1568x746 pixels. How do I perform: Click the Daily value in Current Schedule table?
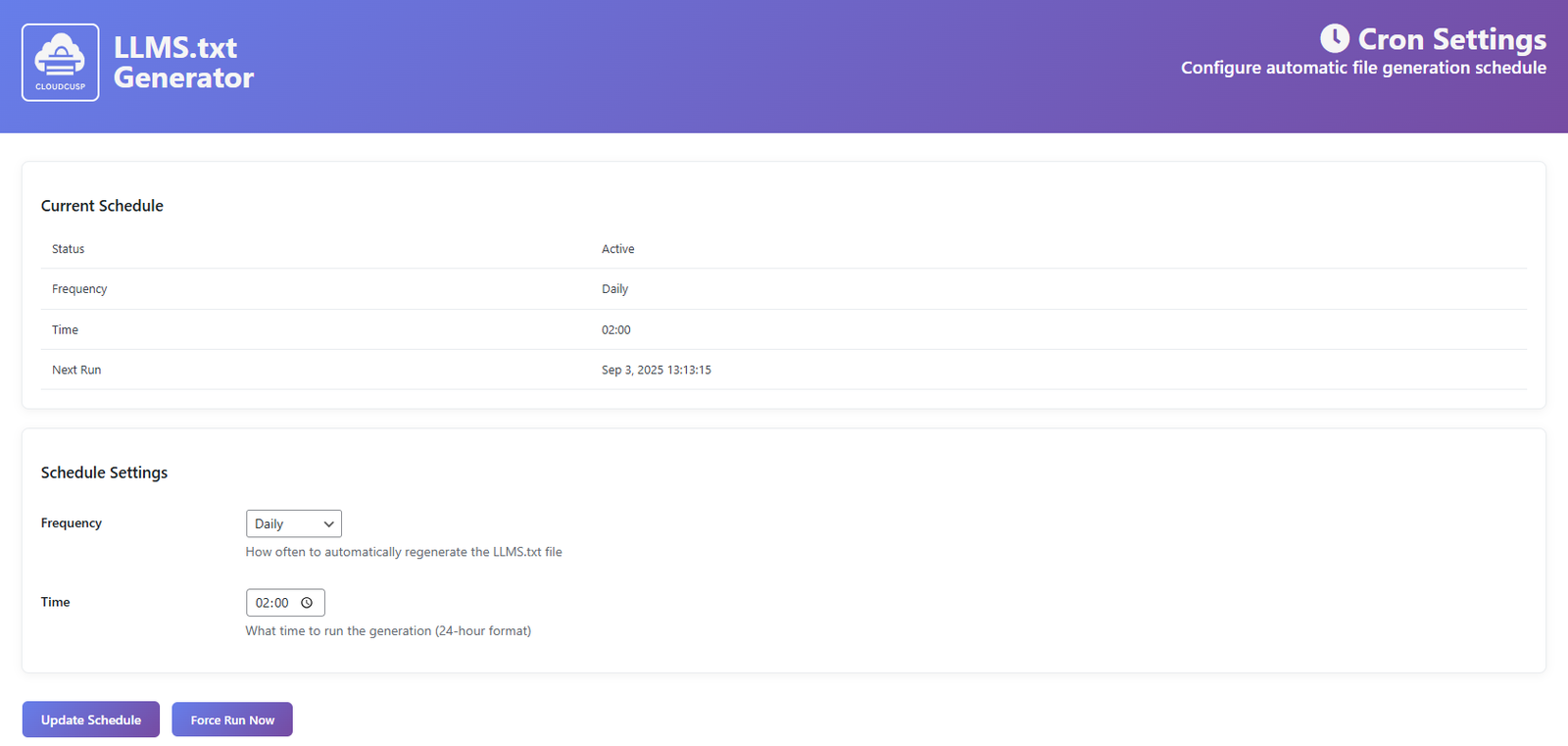pyautogui.click(x=614, y=289)
